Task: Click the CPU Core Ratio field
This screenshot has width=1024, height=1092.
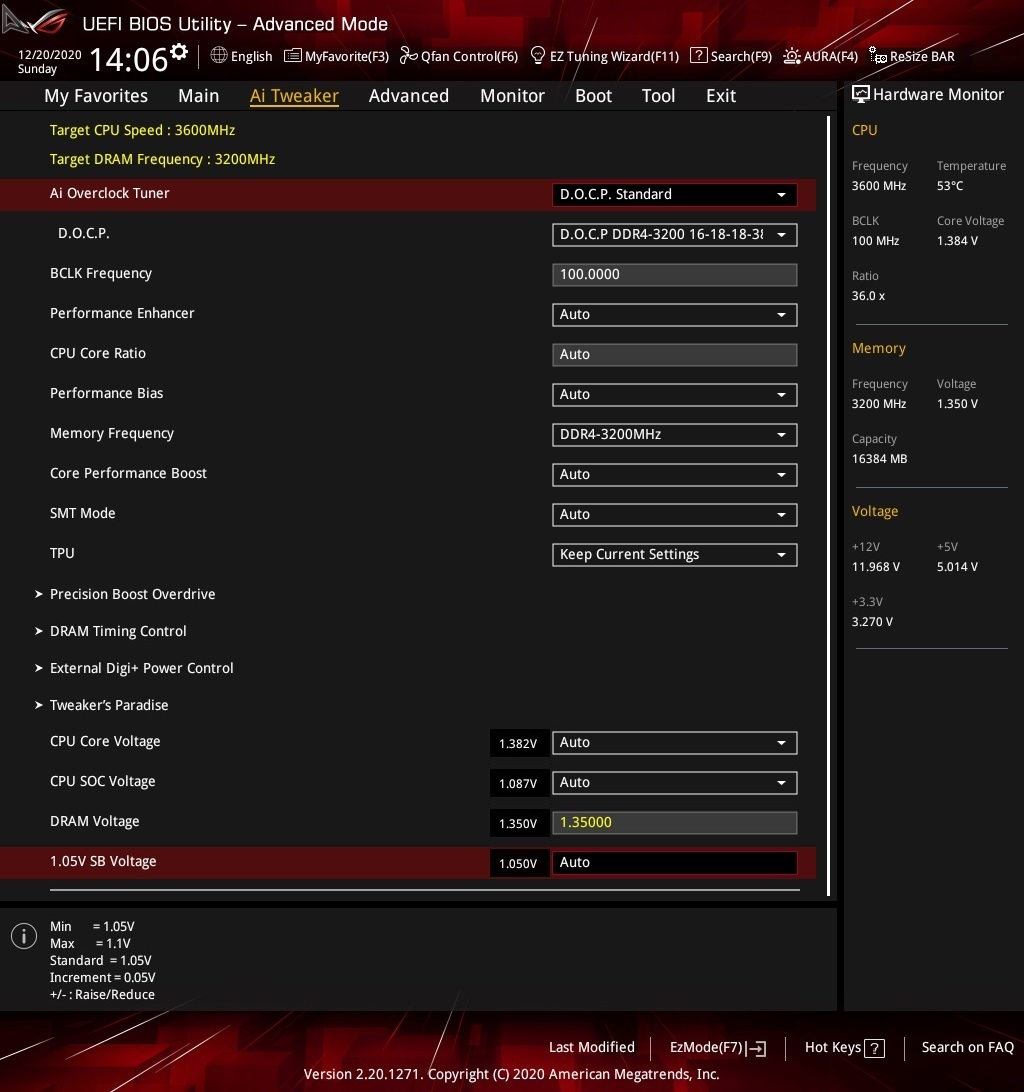Action: pyautogui.click(x=674, y=354)
